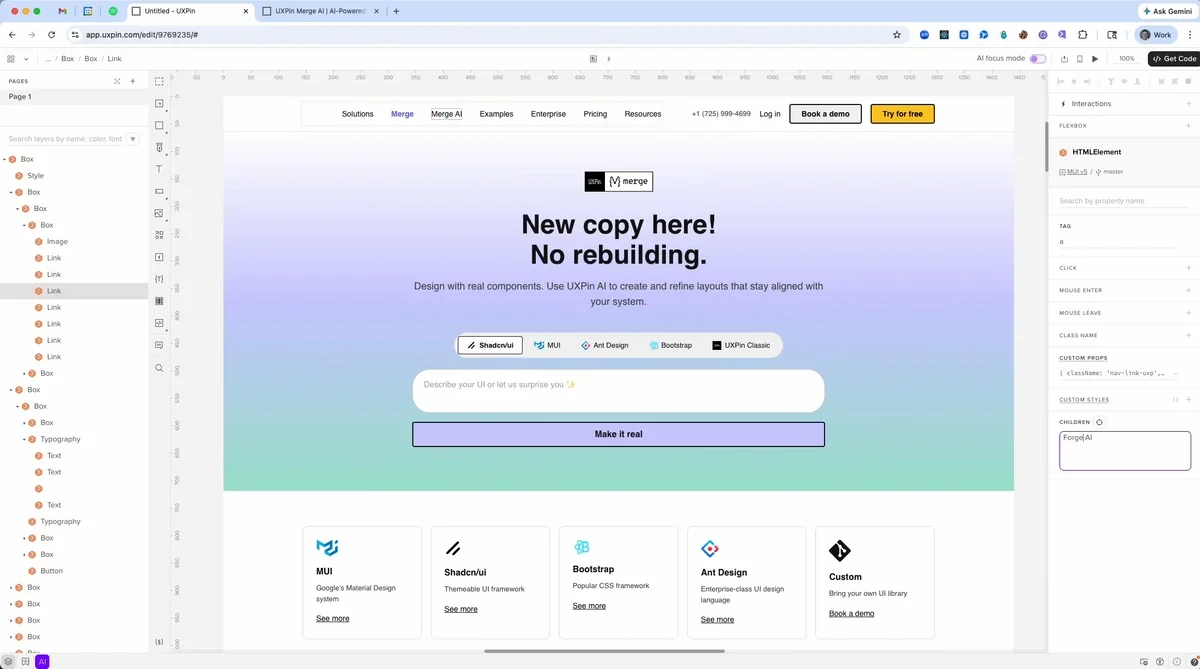Click the target icon next to Children
The image size is (1200, 669).
[1099, 422]
